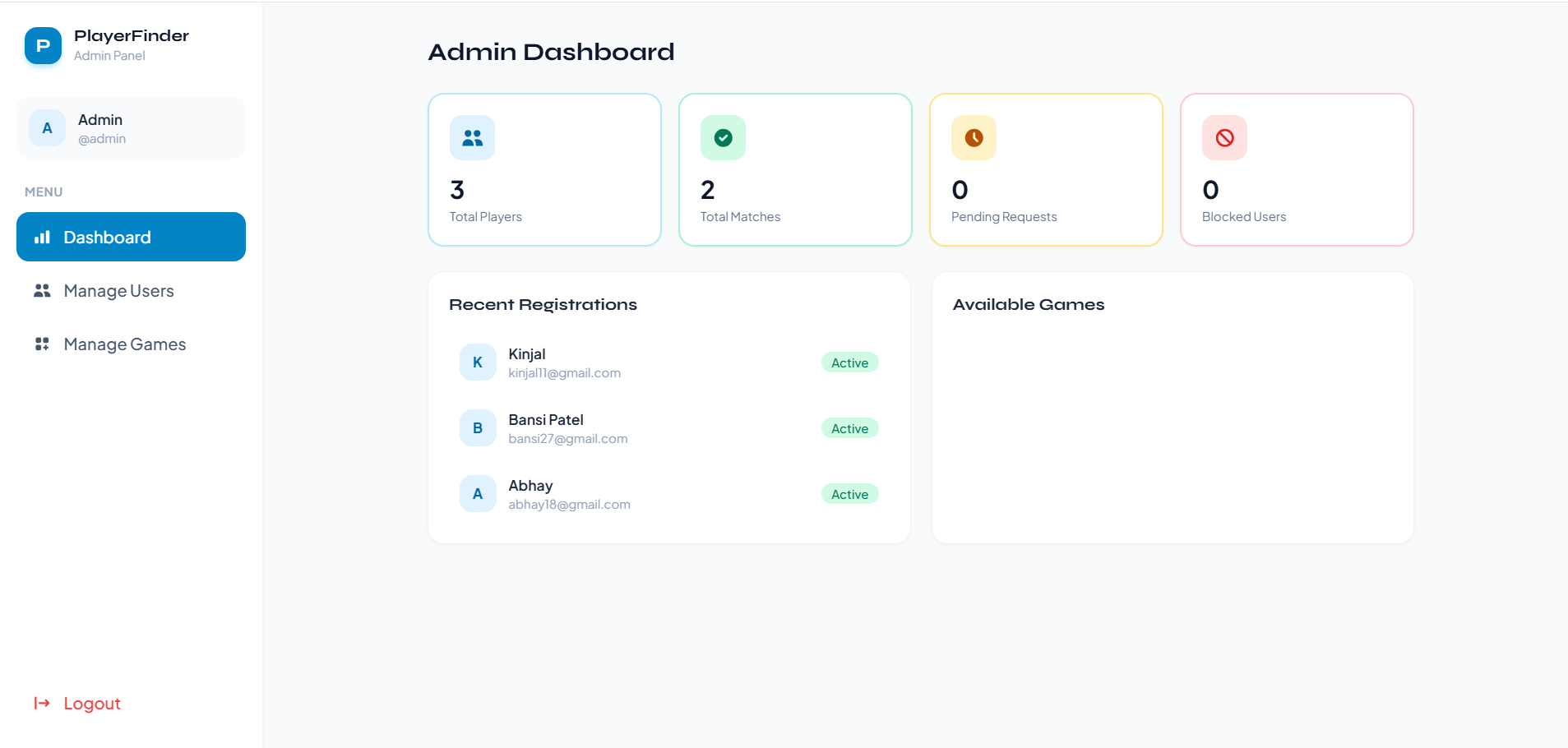Screen dimensions: 1568x748
Task: Click the MENU section label
Action: 44,192
